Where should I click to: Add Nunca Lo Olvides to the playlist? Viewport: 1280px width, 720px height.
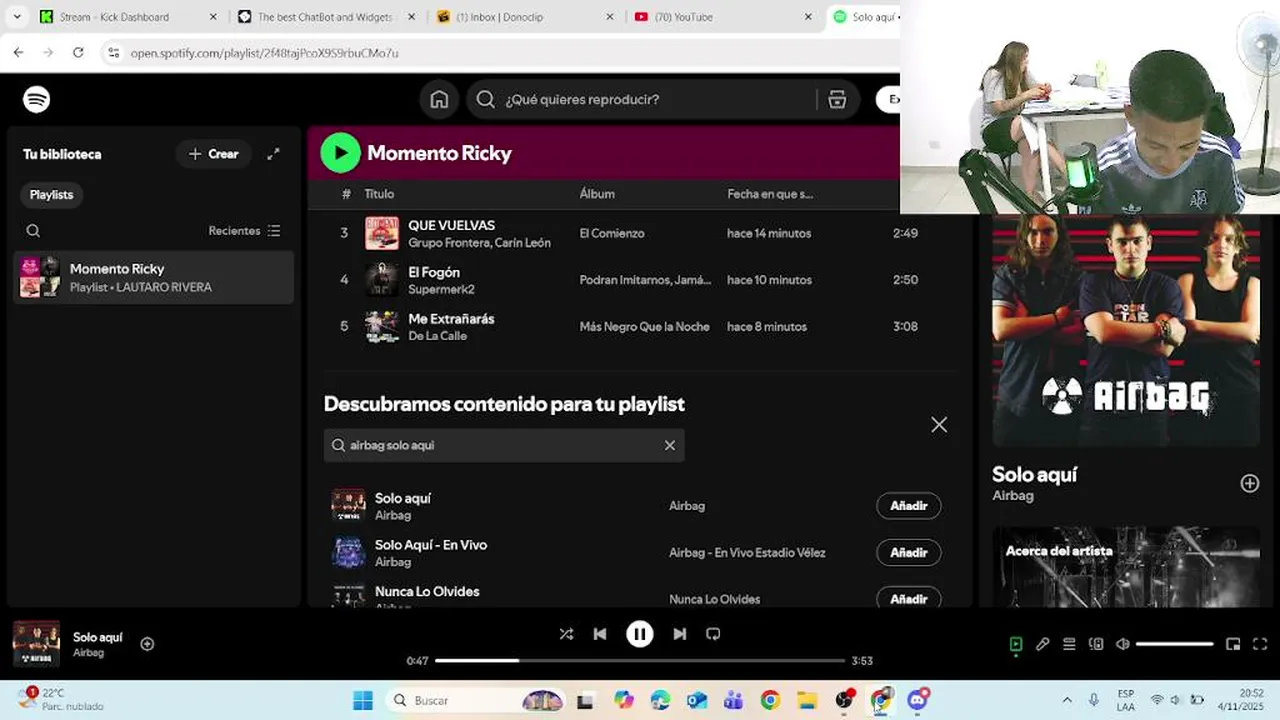tap(908, 598)
